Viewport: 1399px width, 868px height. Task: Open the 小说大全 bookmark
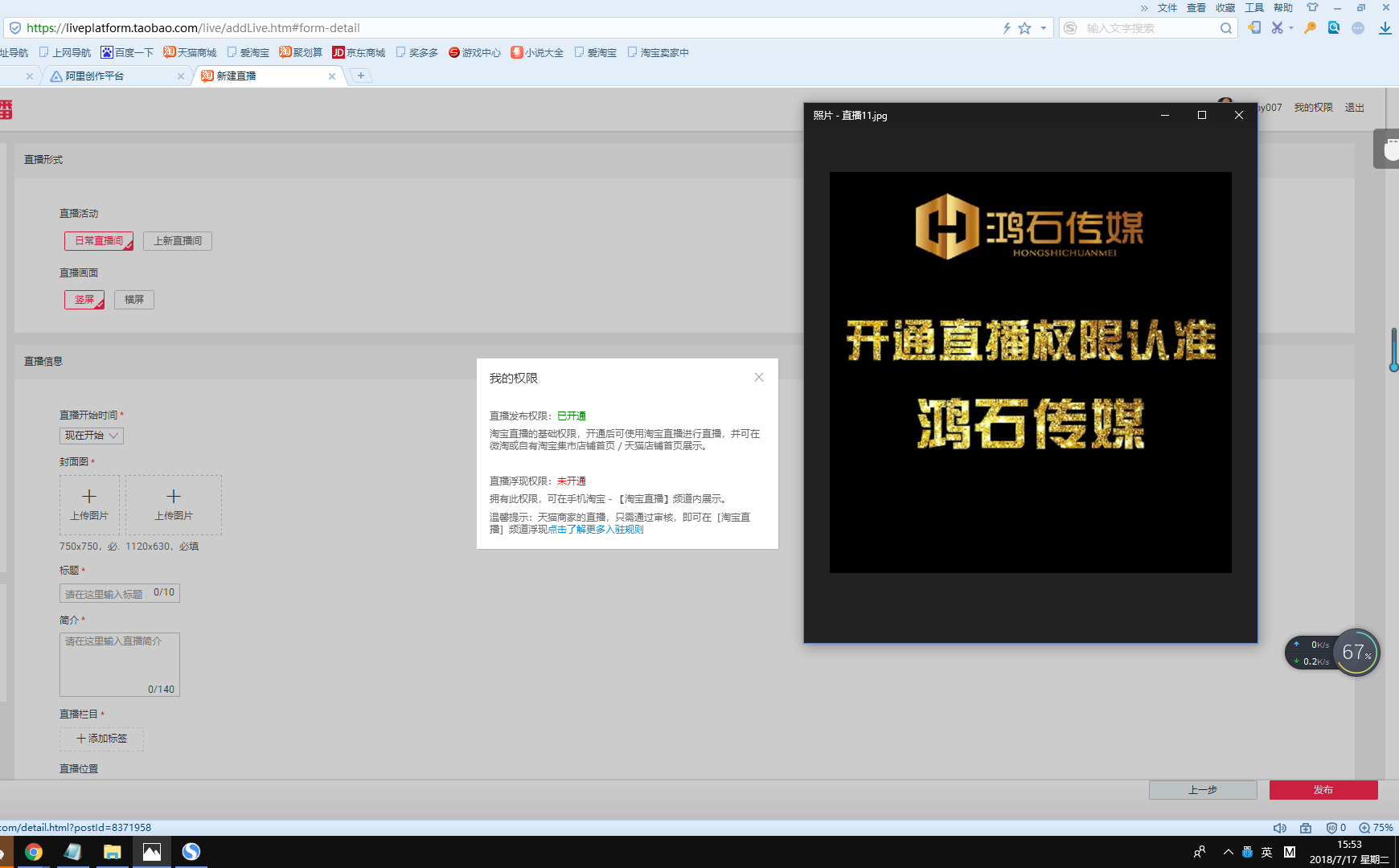[537, 52]
